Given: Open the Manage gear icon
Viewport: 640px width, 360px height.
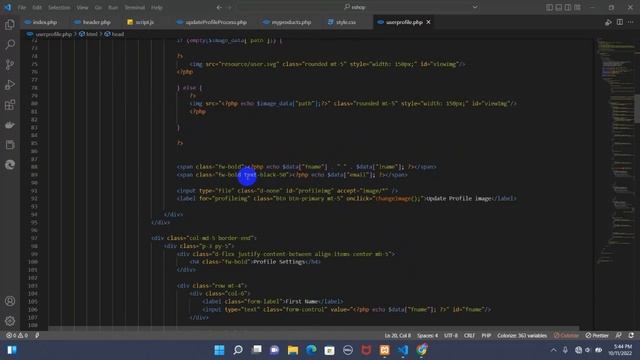Looking at the screenshot, I should point(10,321).
